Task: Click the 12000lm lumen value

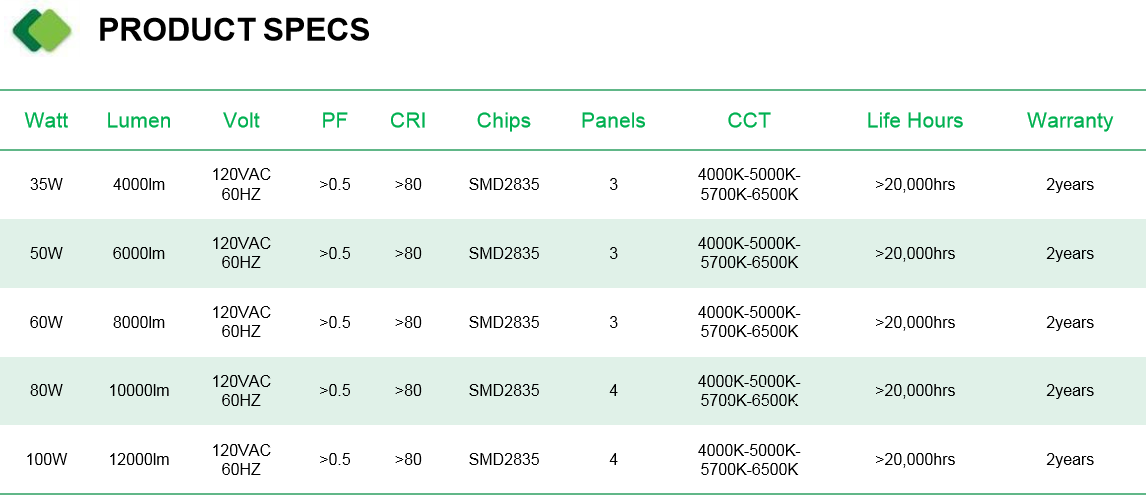Action: pyautogui.click(x=139, y=459)
